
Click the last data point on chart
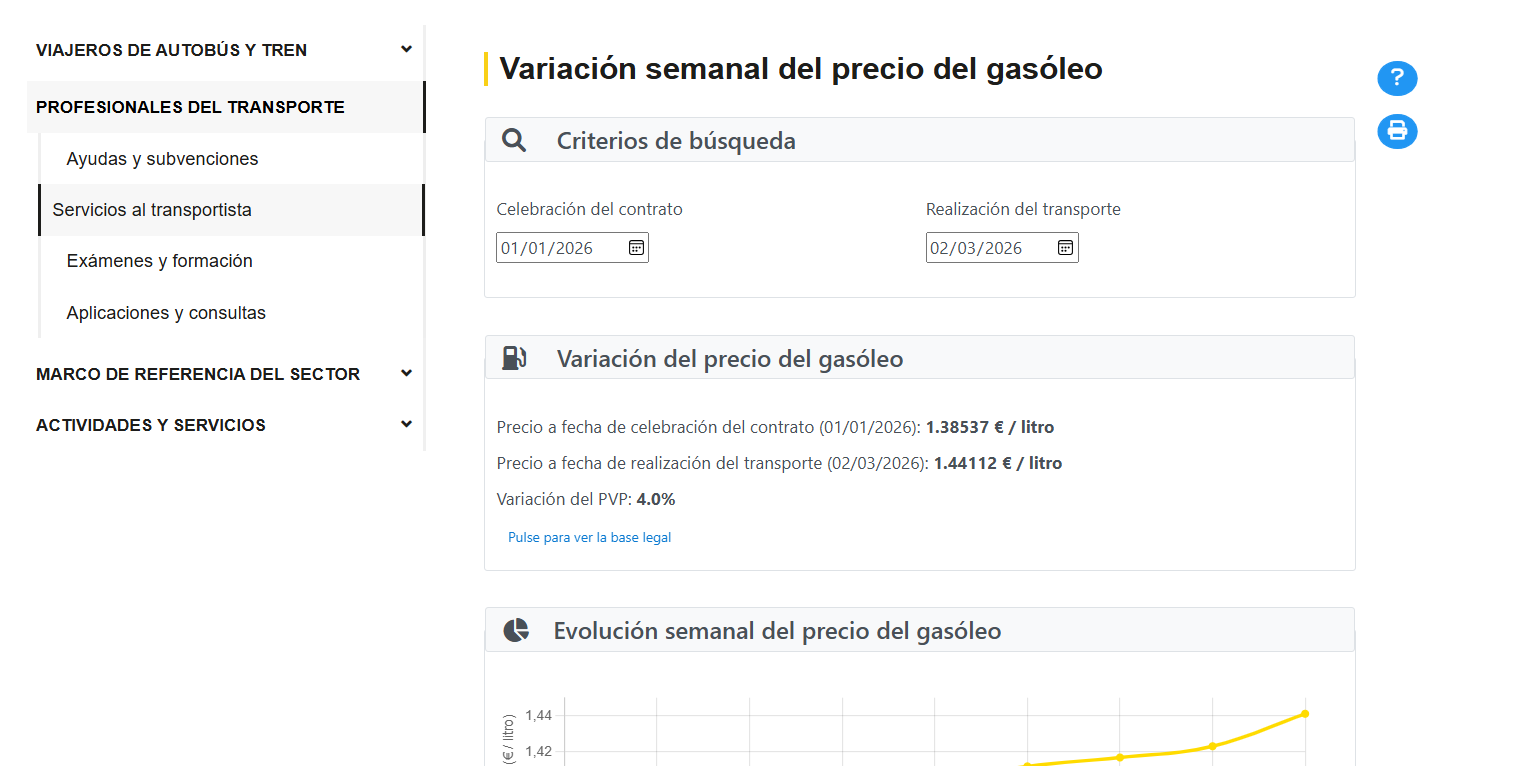(x=1305, y=713)
